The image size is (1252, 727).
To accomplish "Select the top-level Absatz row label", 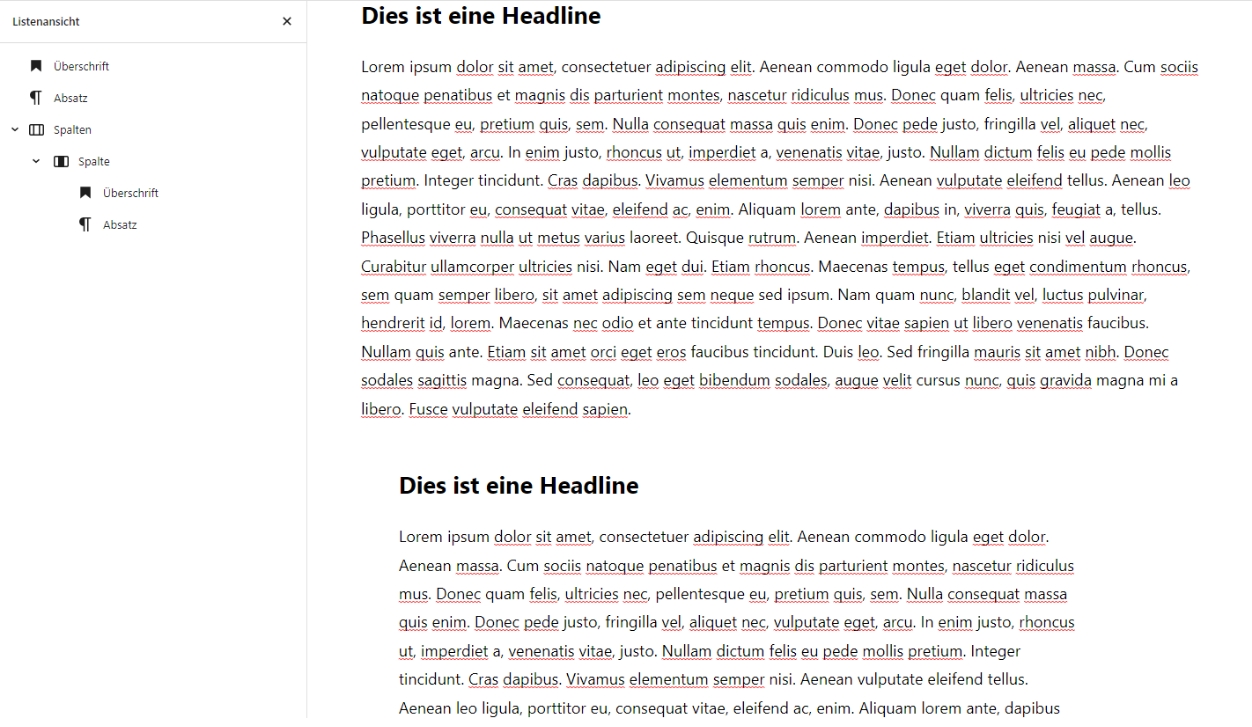I will click(70, 98).
